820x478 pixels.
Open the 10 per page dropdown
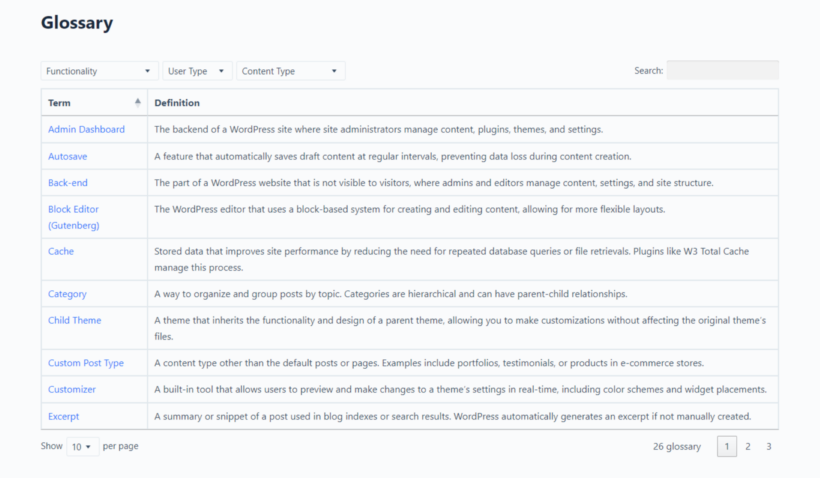[x=82, y=447]
